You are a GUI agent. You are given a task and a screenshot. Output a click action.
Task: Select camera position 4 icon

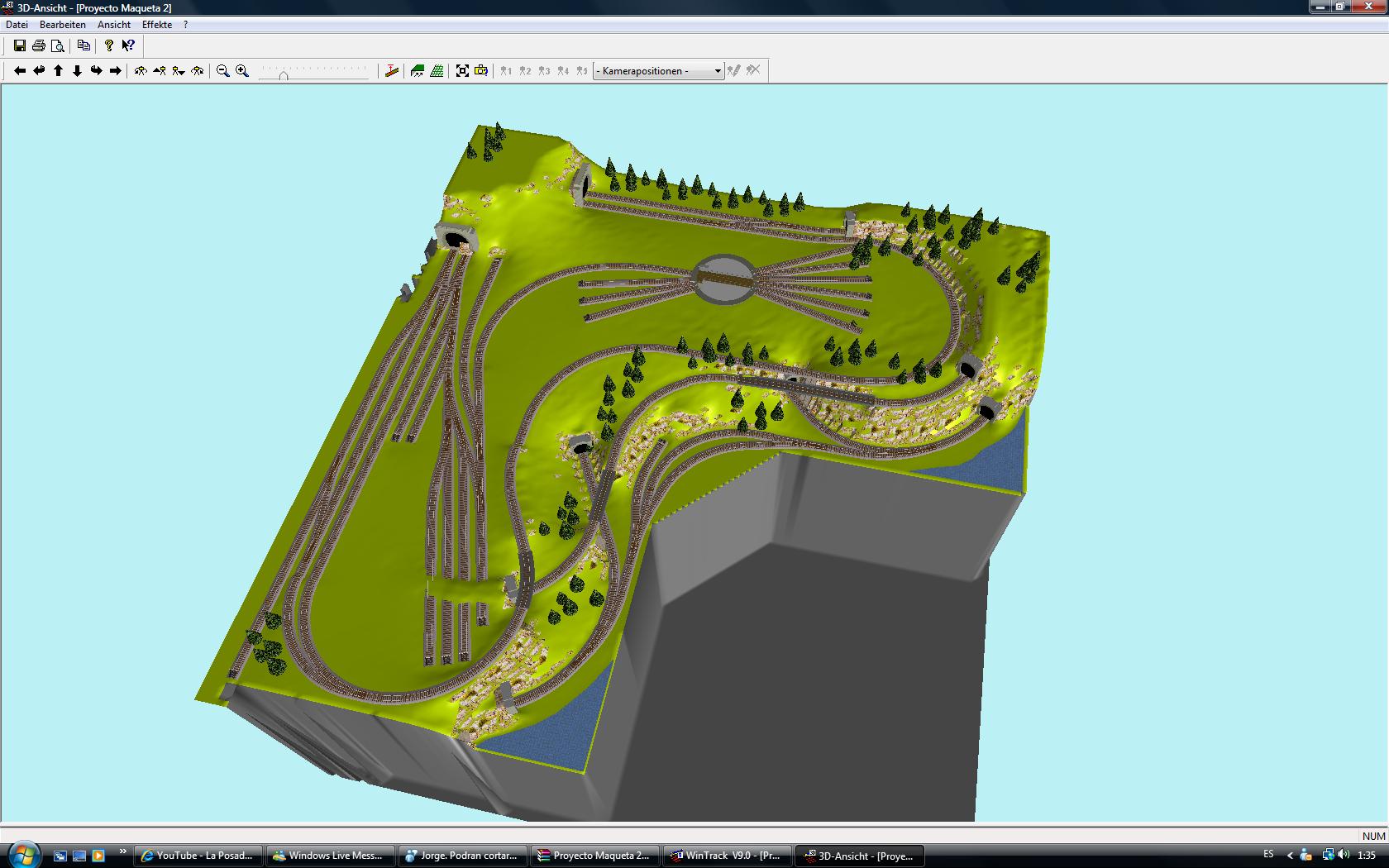point(563,71)
